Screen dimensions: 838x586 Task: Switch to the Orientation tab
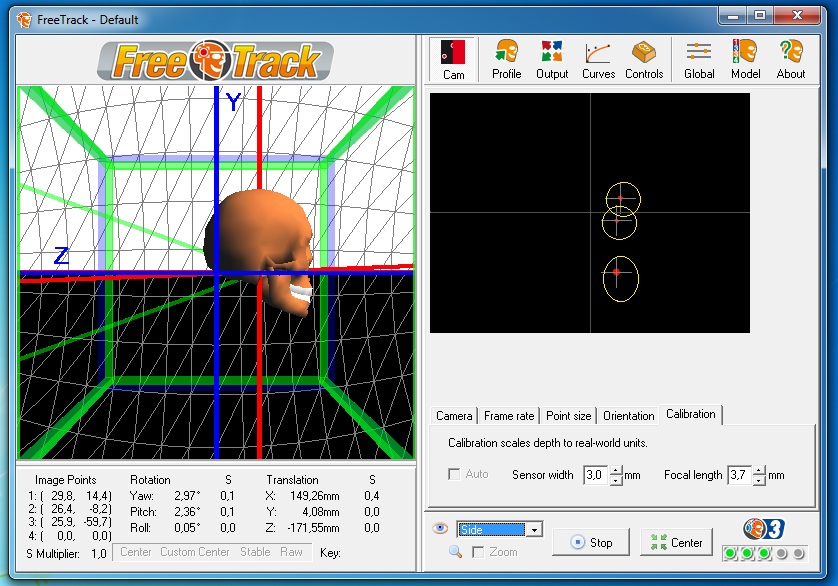tap(628, 416)
